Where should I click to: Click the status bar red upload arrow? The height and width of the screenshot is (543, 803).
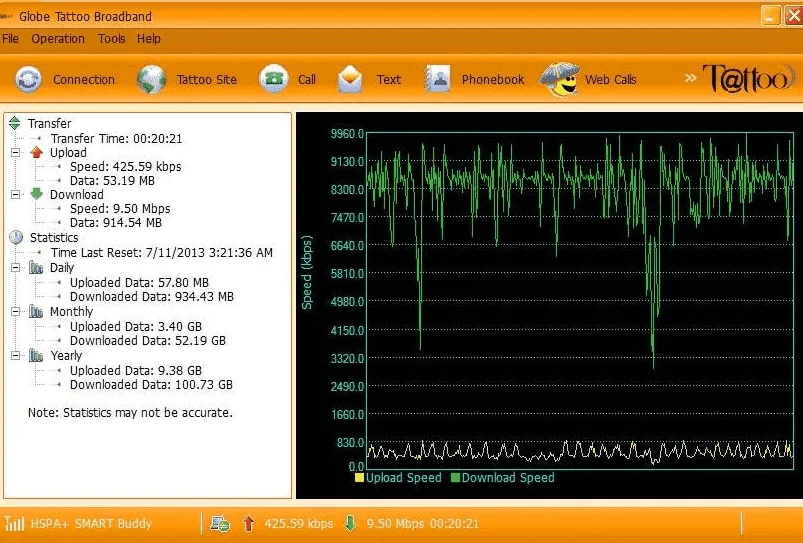pos(249,524)
